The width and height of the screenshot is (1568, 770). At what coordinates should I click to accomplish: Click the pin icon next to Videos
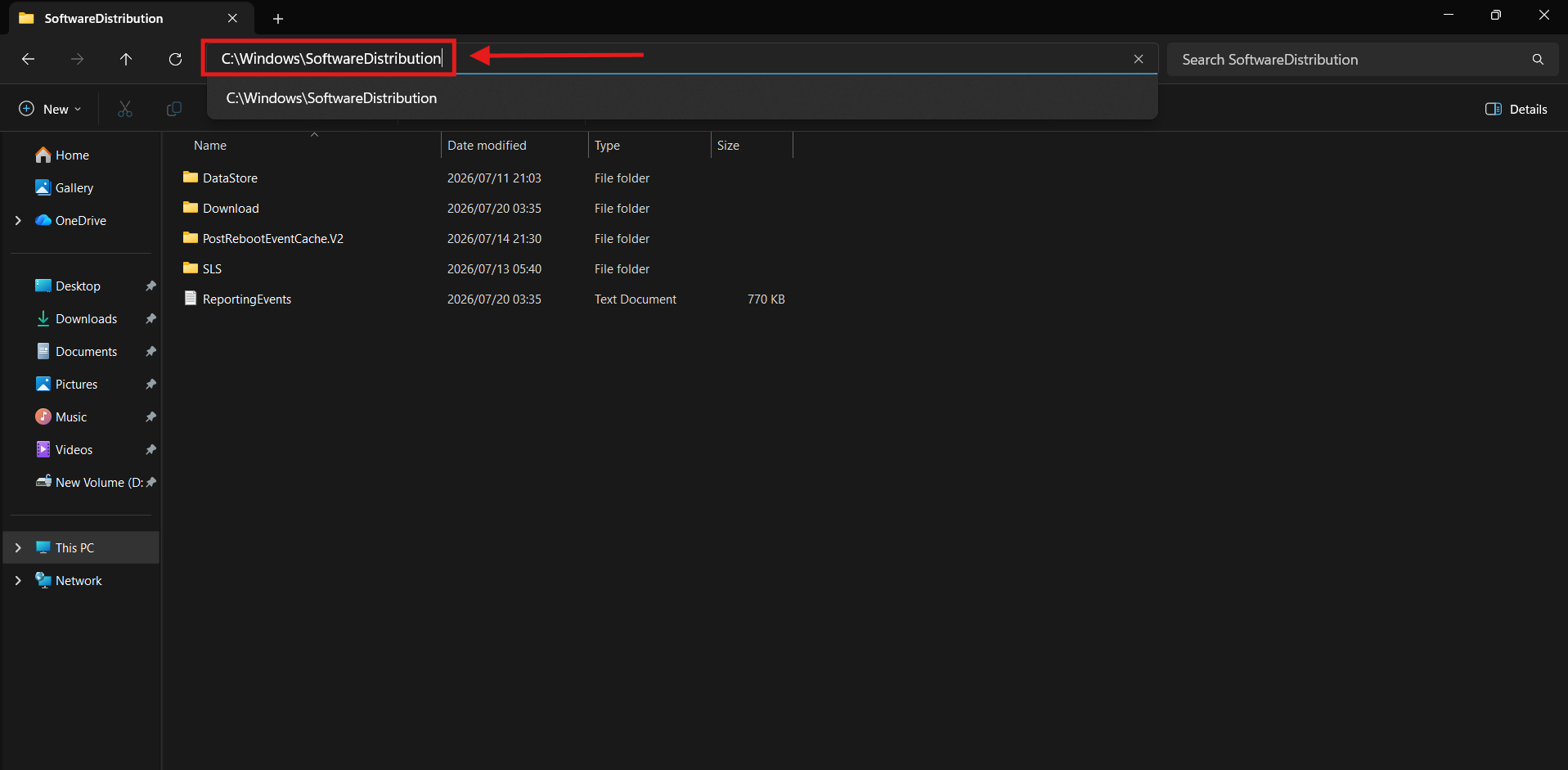tap(151, 449)
